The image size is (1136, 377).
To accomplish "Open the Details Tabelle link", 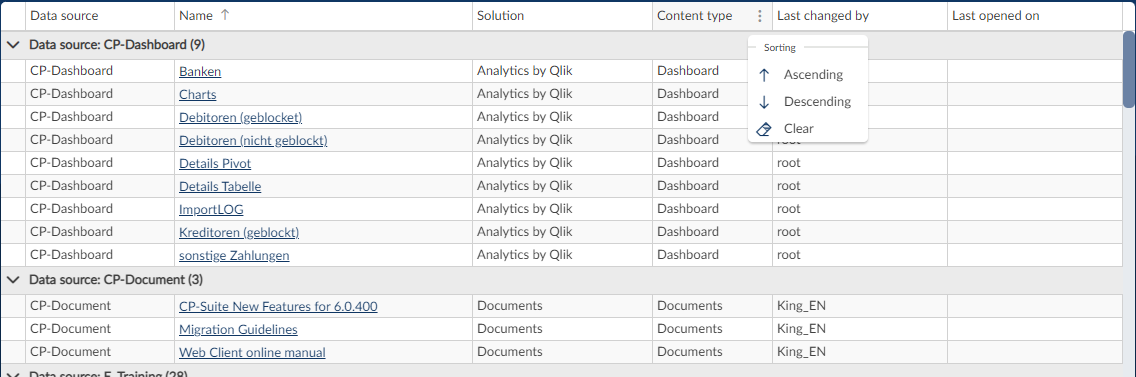I will pos(220,186).
